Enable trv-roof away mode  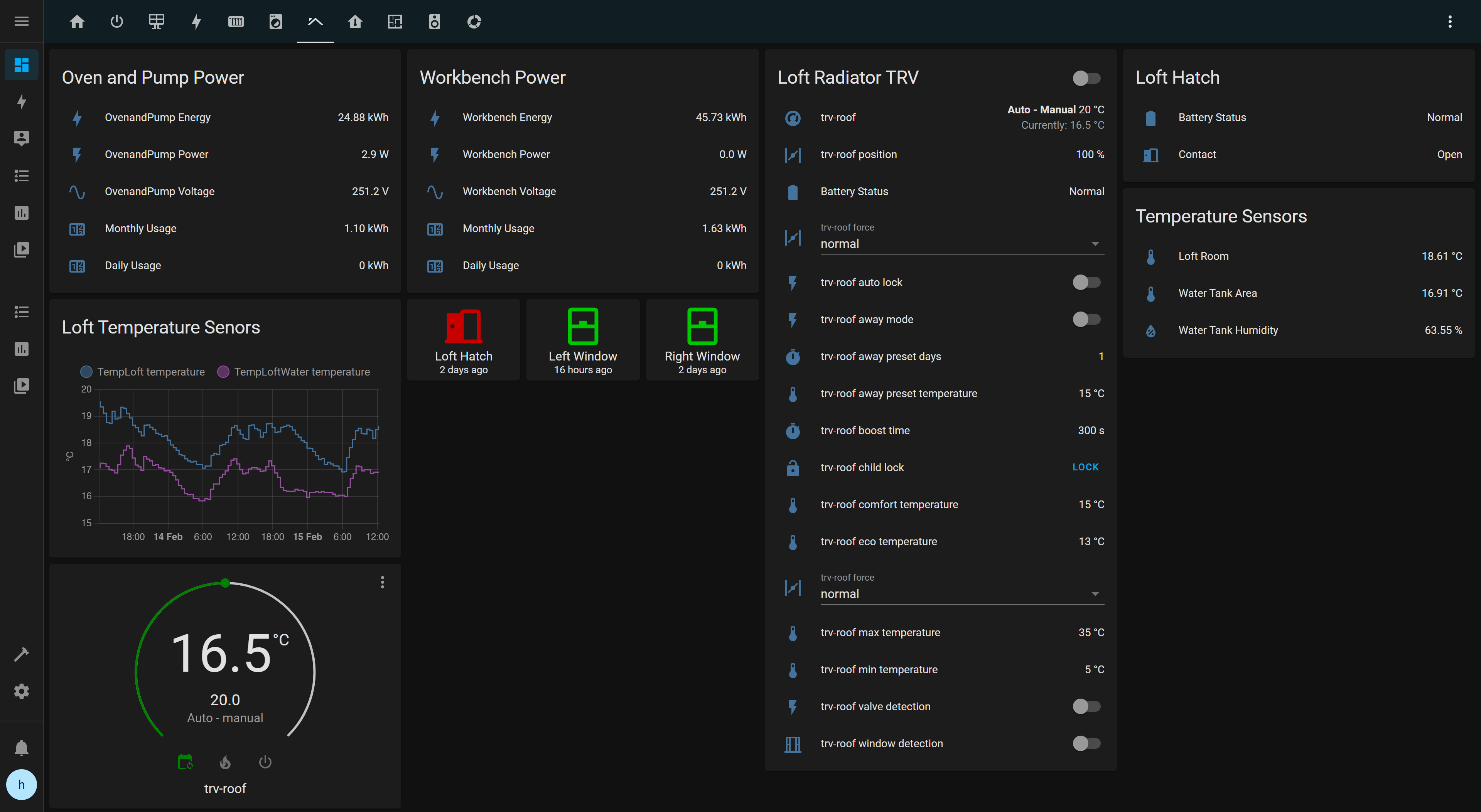coord(1086,320)
